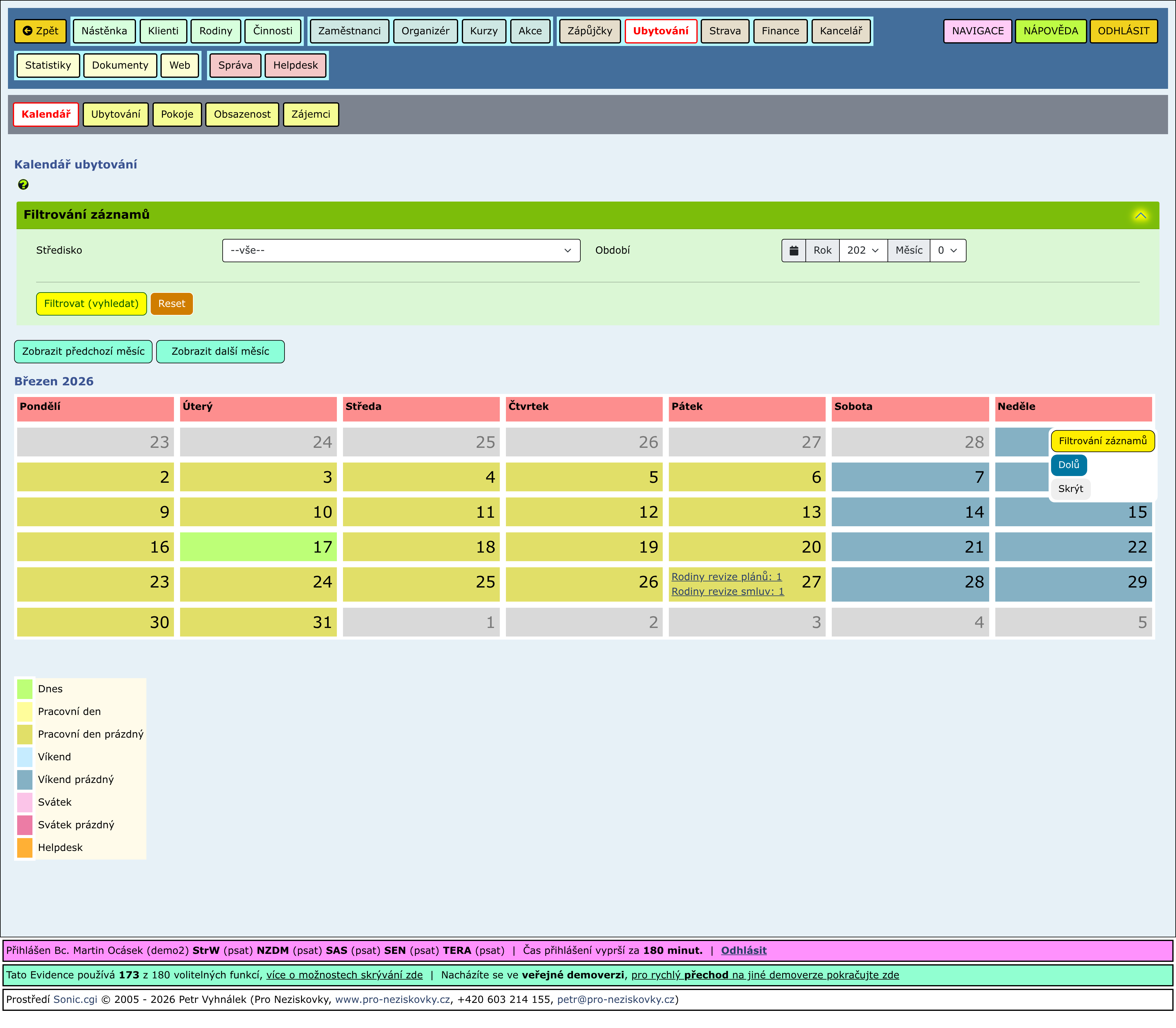Image resolution: width=1176 pixels, height=1028 pixels.
Task: Click Zobrazit další měsíc button
Action: [220, 352]
